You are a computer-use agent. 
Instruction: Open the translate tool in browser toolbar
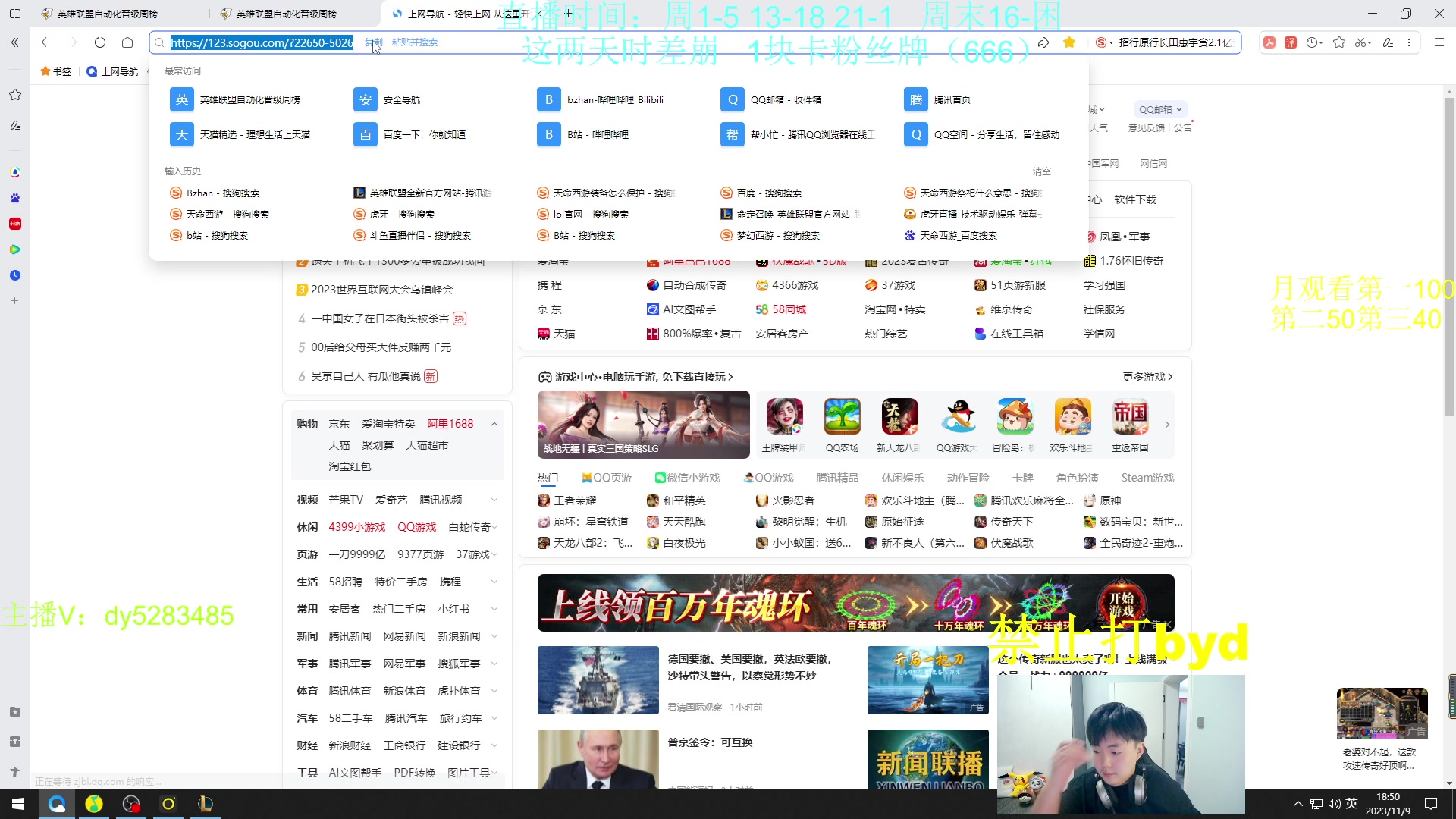tap(1290, 42)
